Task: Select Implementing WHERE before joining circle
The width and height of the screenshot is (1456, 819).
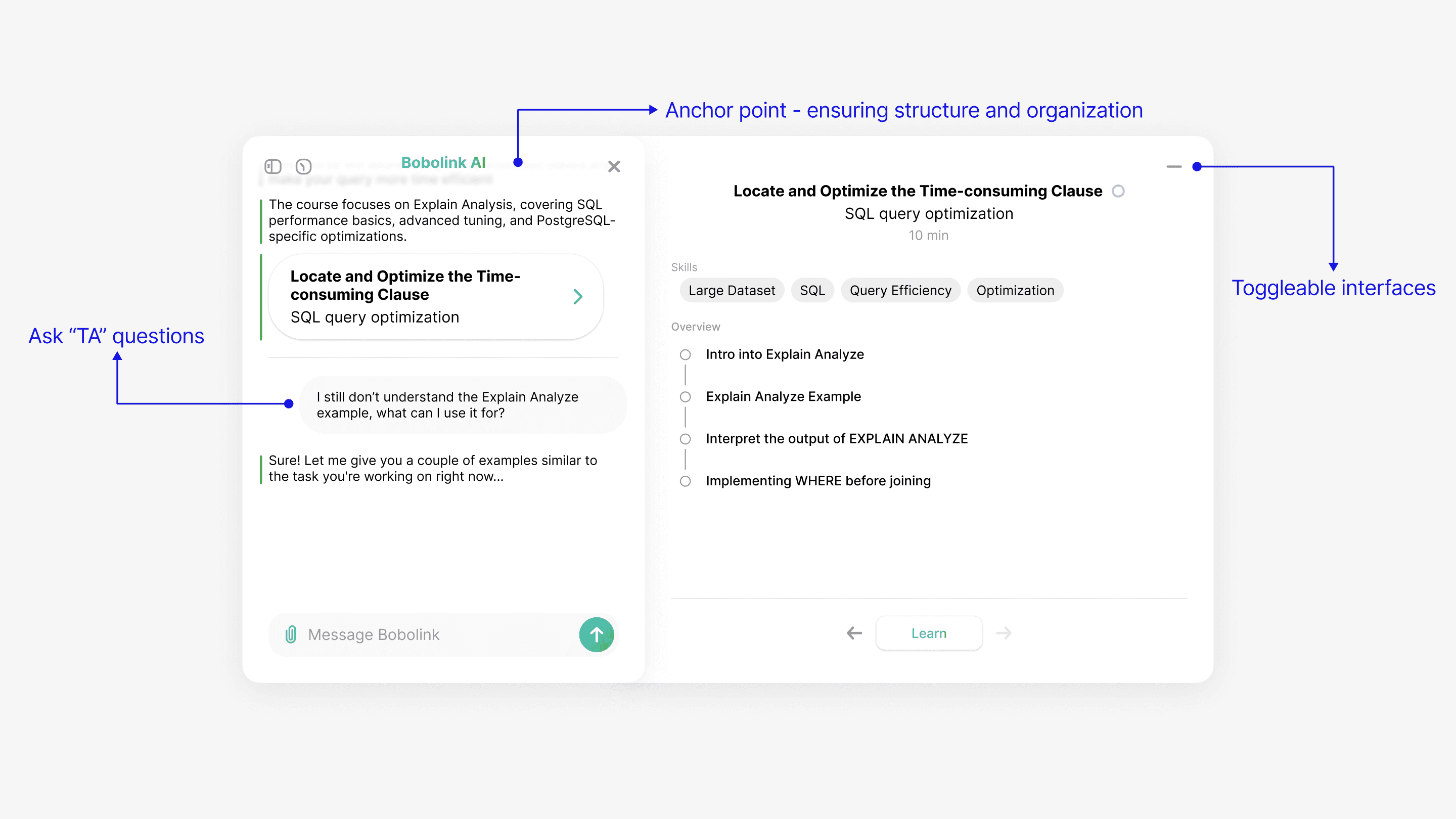Action: tap(685, 481)
